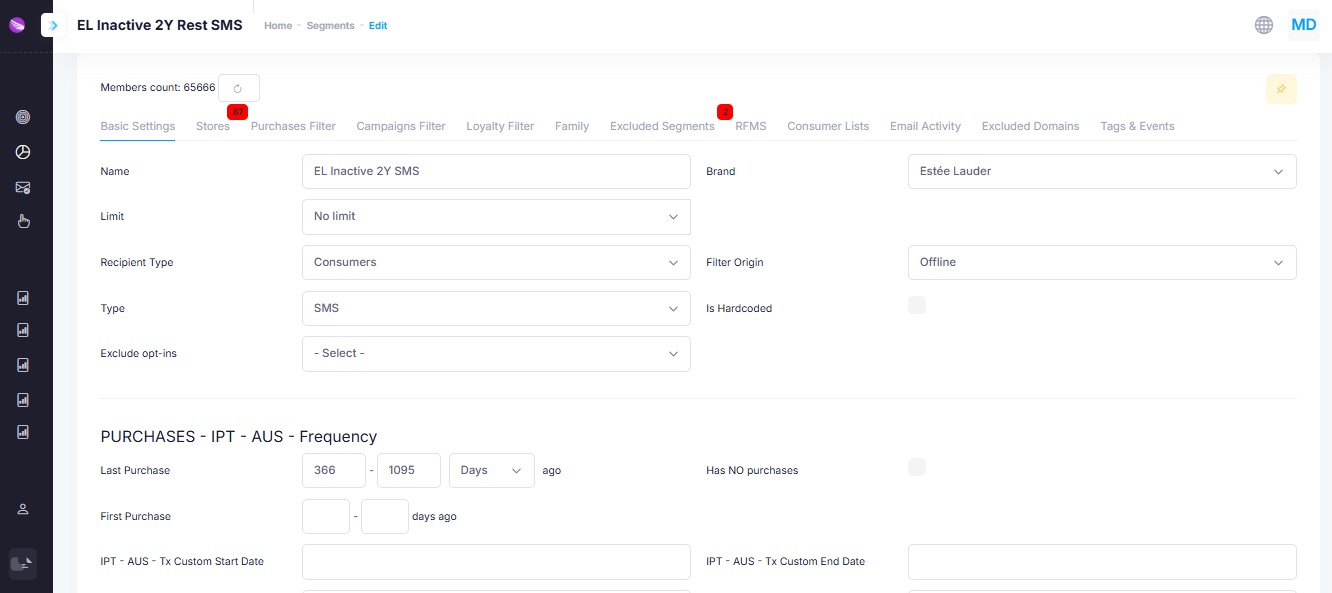Click the EL Inactive 2Y Rest SMS page title
The image size is (1332, 593).
[x=160, y=25]
